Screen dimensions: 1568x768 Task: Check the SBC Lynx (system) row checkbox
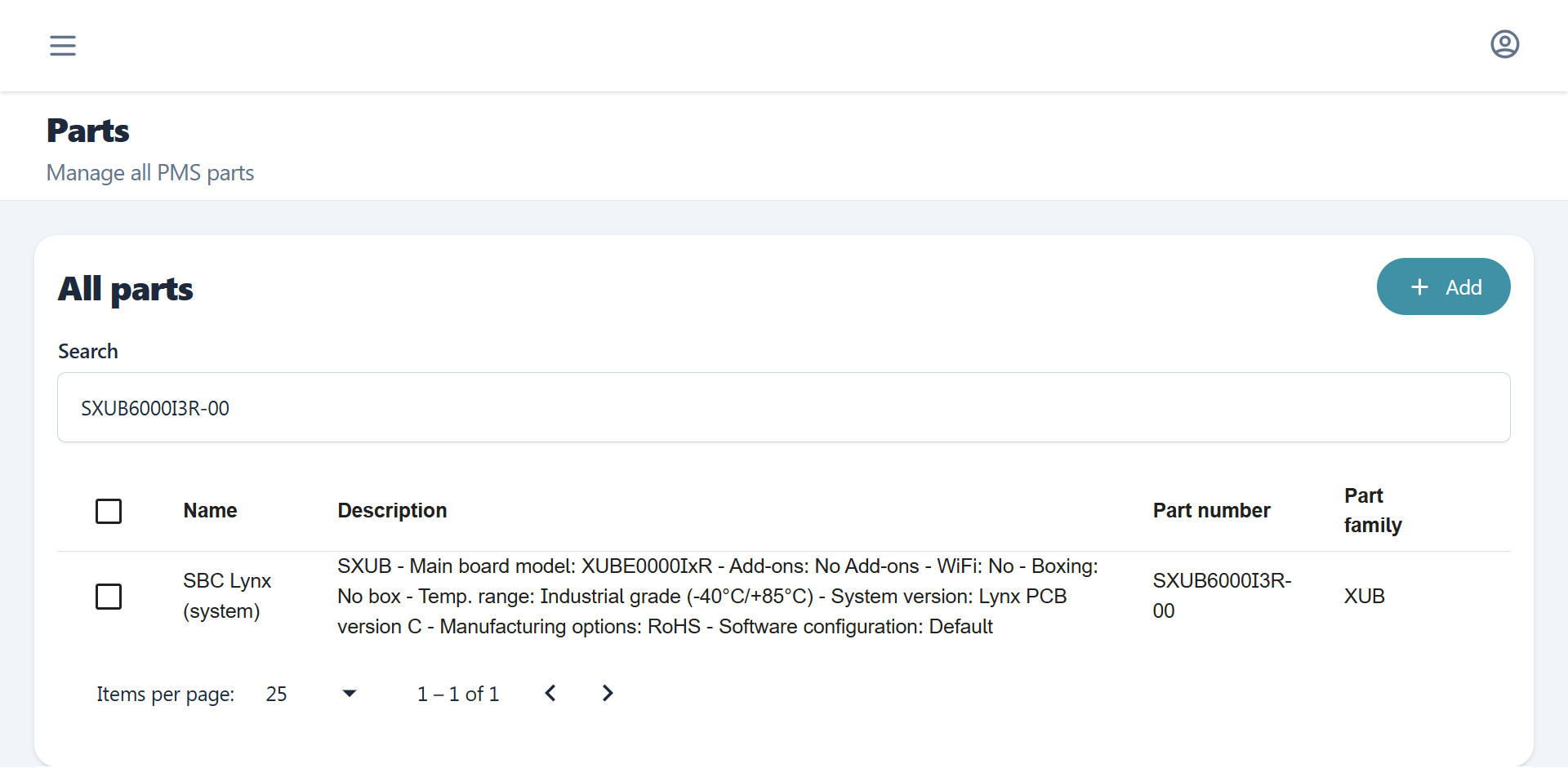[x=109, y=597]
